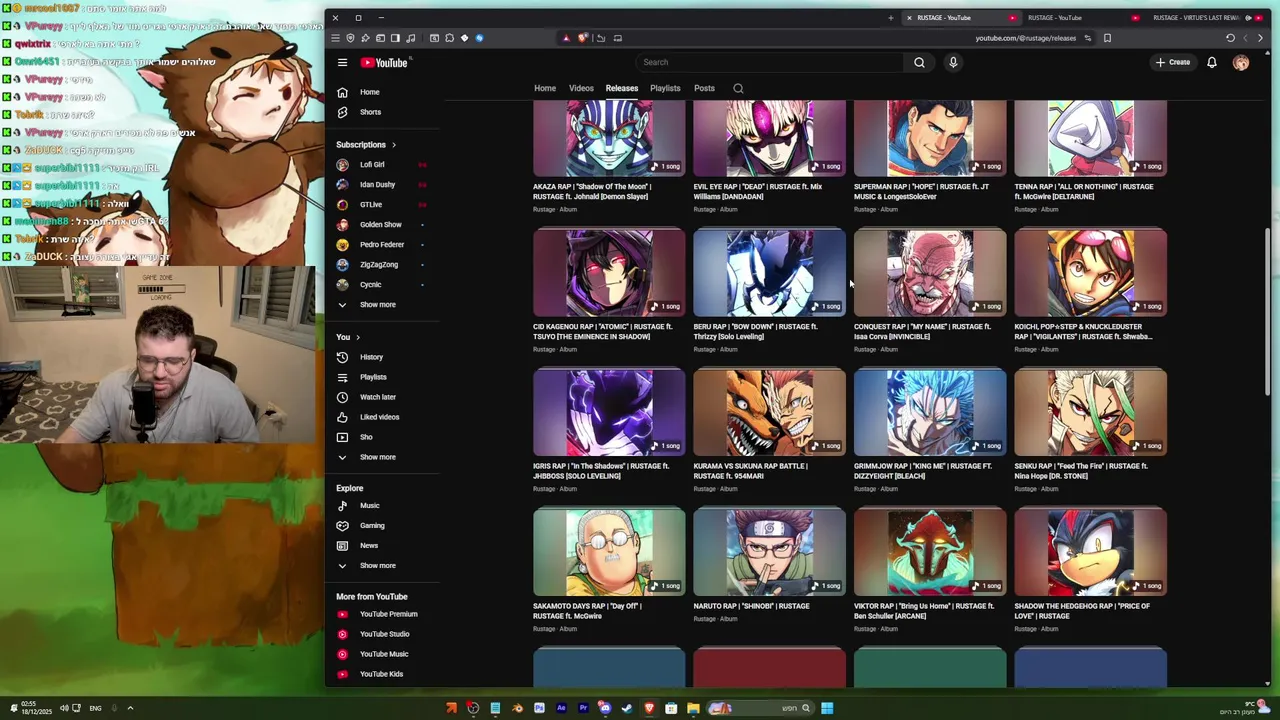Open BERU RAP "BOW DOWN" album thumbnail
The width and height of the screenshot is (1280, 720).
click(769, 272)
